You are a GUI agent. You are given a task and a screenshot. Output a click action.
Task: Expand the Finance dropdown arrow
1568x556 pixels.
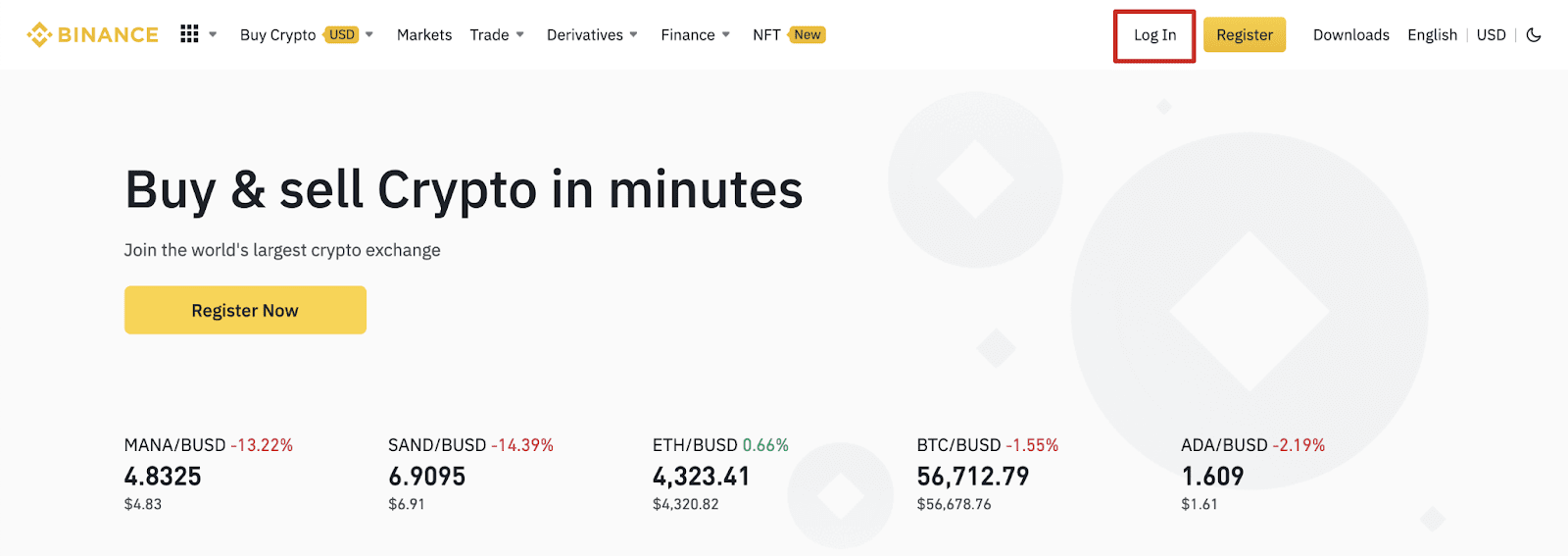[726, 34]
